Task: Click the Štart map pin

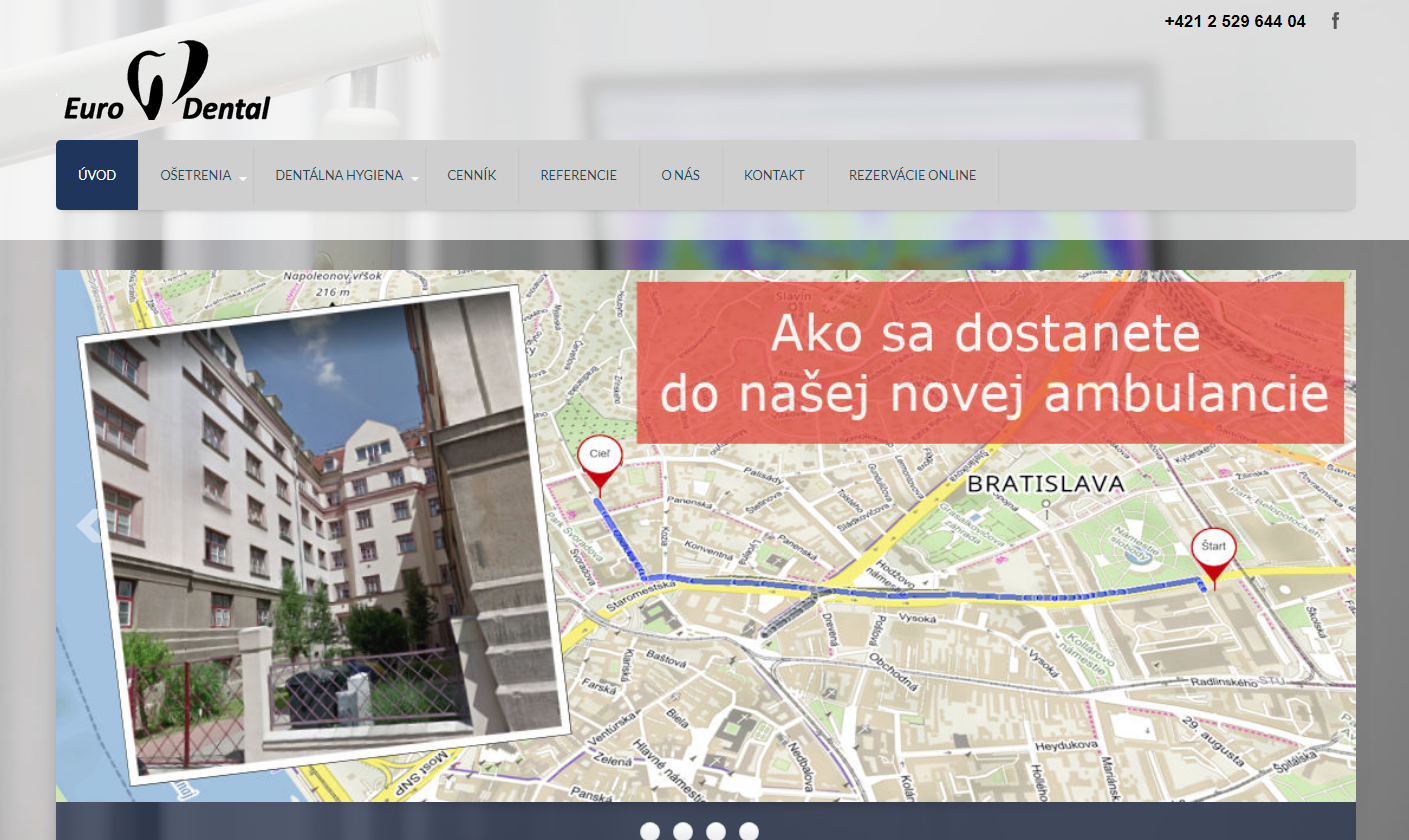Action: tap(1213, 557)
